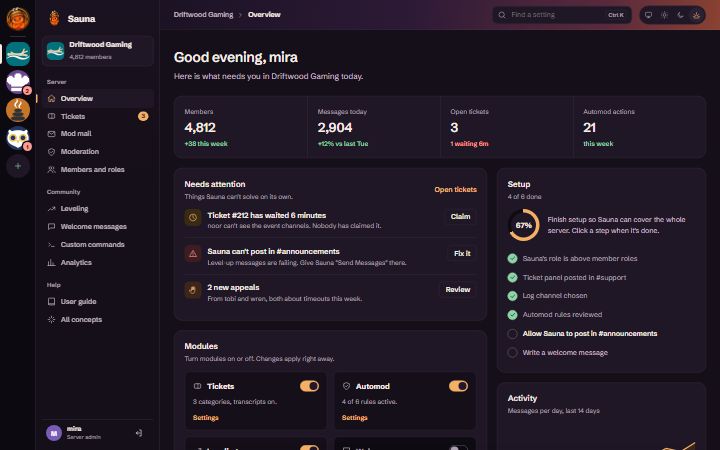This screenshot has height=450, width=720.
Task: Click the '1 waiting 6m' red status text
Action: click(469, 144)
